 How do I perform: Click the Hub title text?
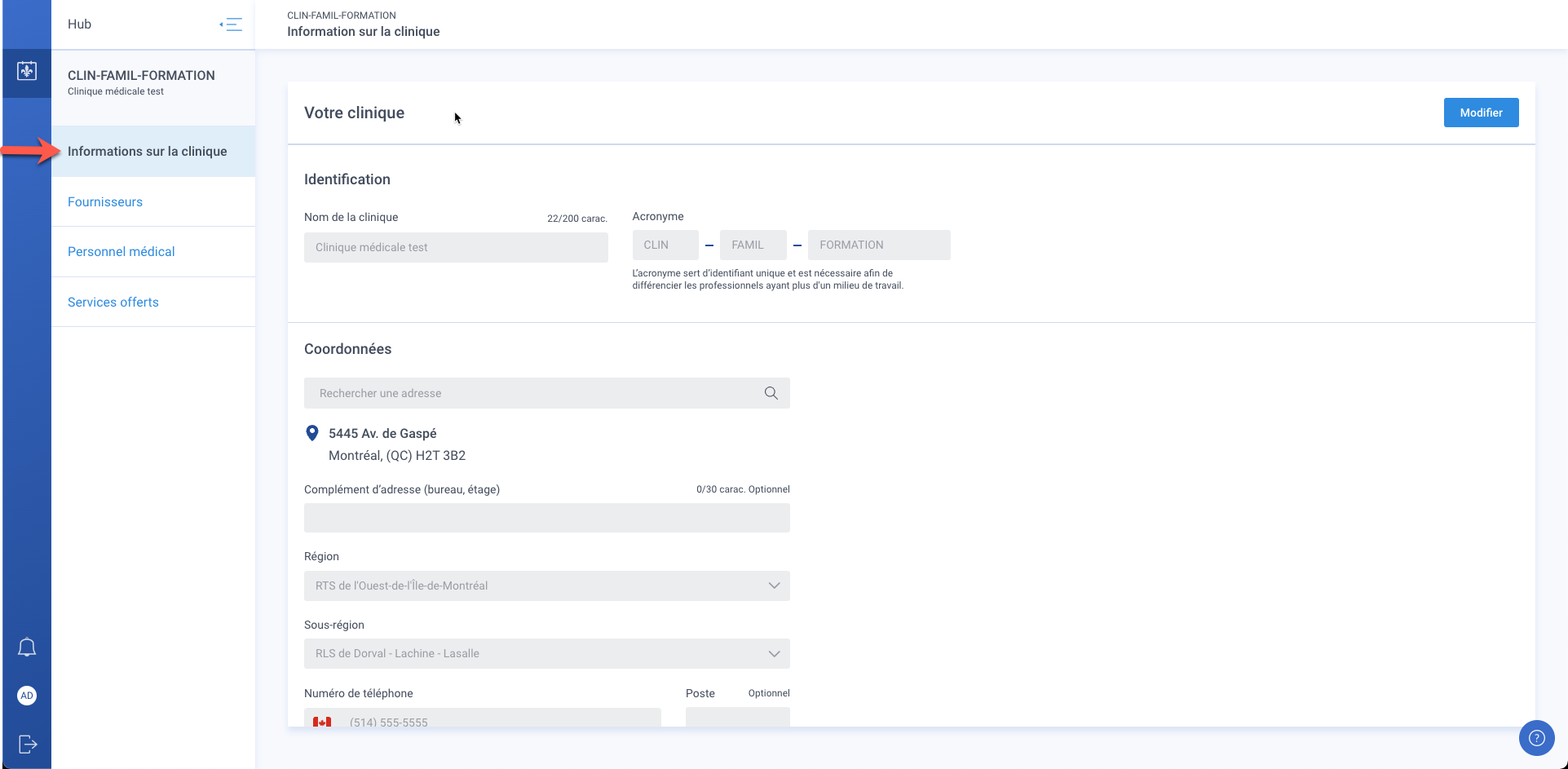(x=79, y=24)
